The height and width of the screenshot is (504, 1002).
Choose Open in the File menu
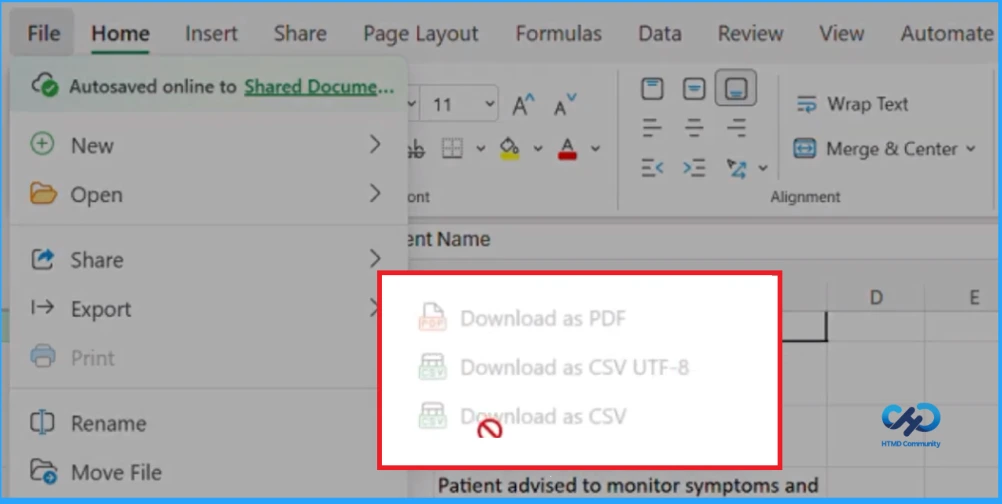pyautogui.click(x=208, y=194)
